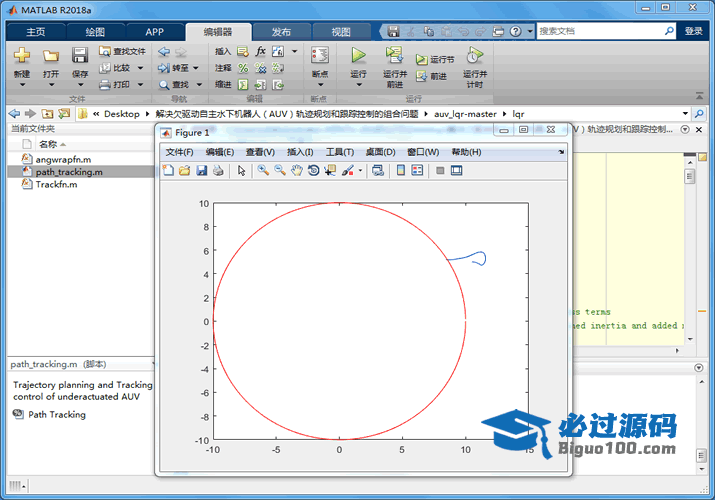Click Run Section (运行节)

coord(435,60)
